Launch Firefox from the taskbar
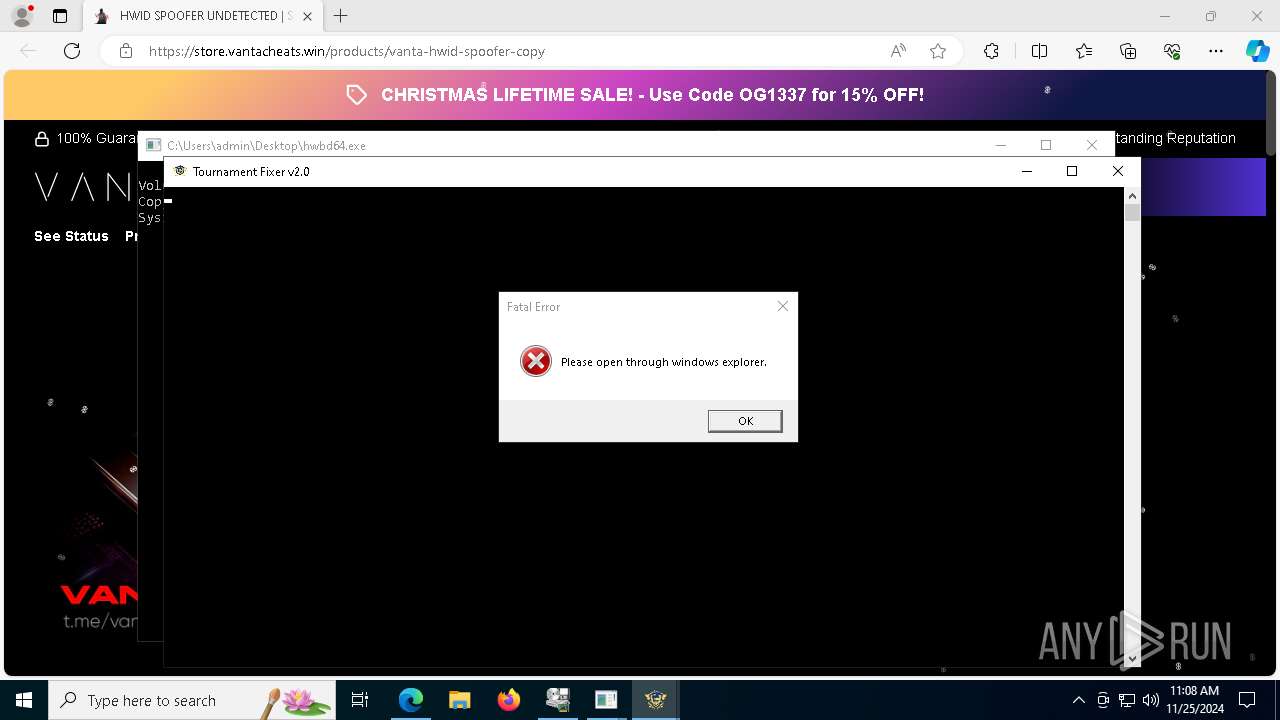Image resolution: width=1280 pixels, height=720 pixels. pyautogui.click(x=509, y=700)
